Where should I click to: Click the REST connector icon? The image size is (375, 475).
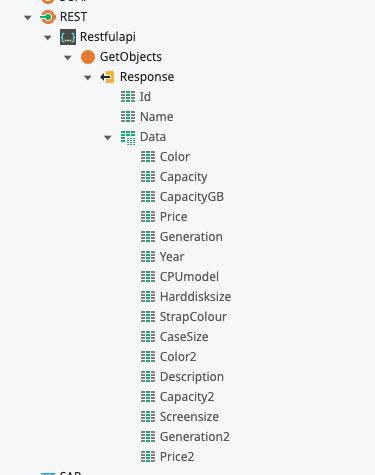point(48,17)
